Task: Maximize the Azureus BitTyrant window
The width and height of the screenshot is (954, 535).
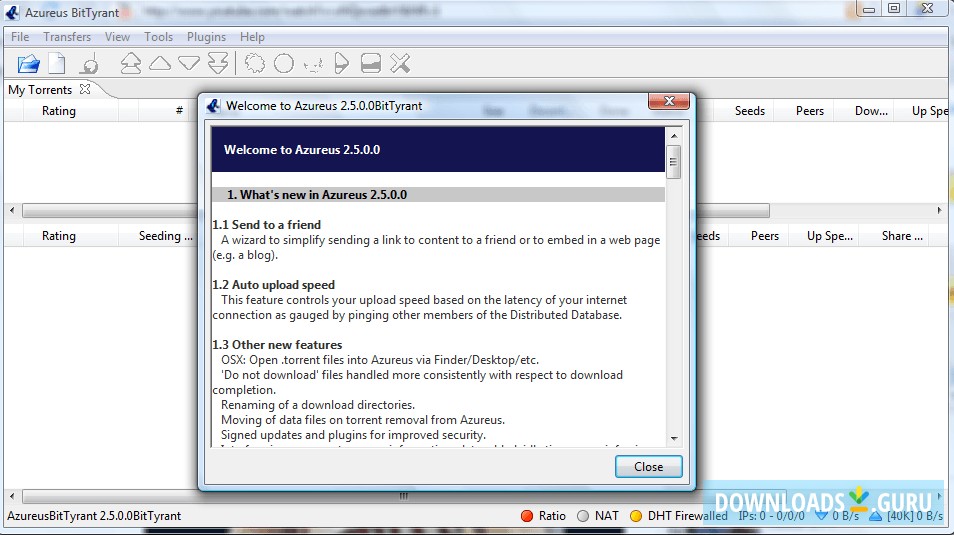Action: pyautogui.click(x=894, y=9)
